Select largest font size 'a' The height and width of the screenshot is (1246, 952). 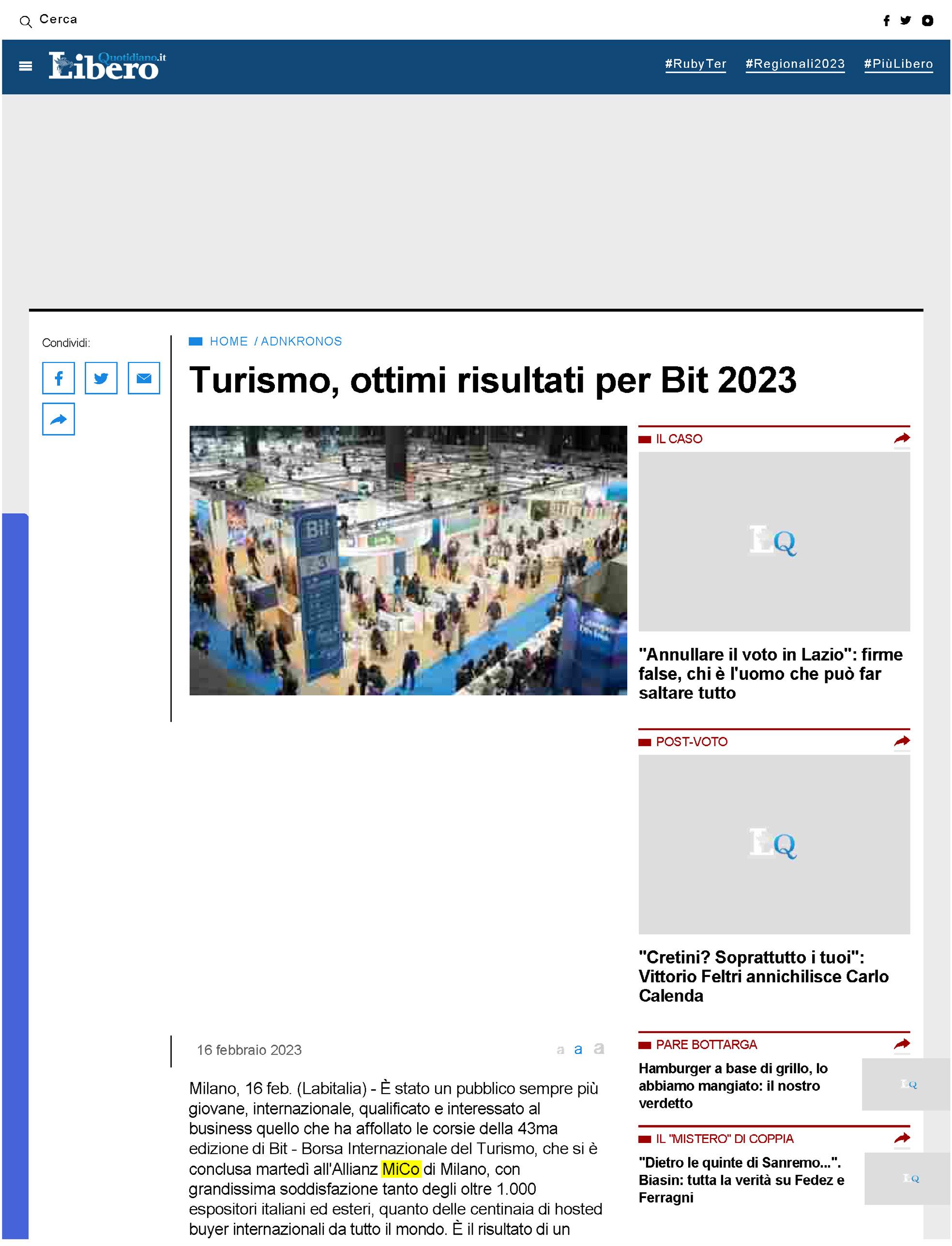coord(598,1049)
